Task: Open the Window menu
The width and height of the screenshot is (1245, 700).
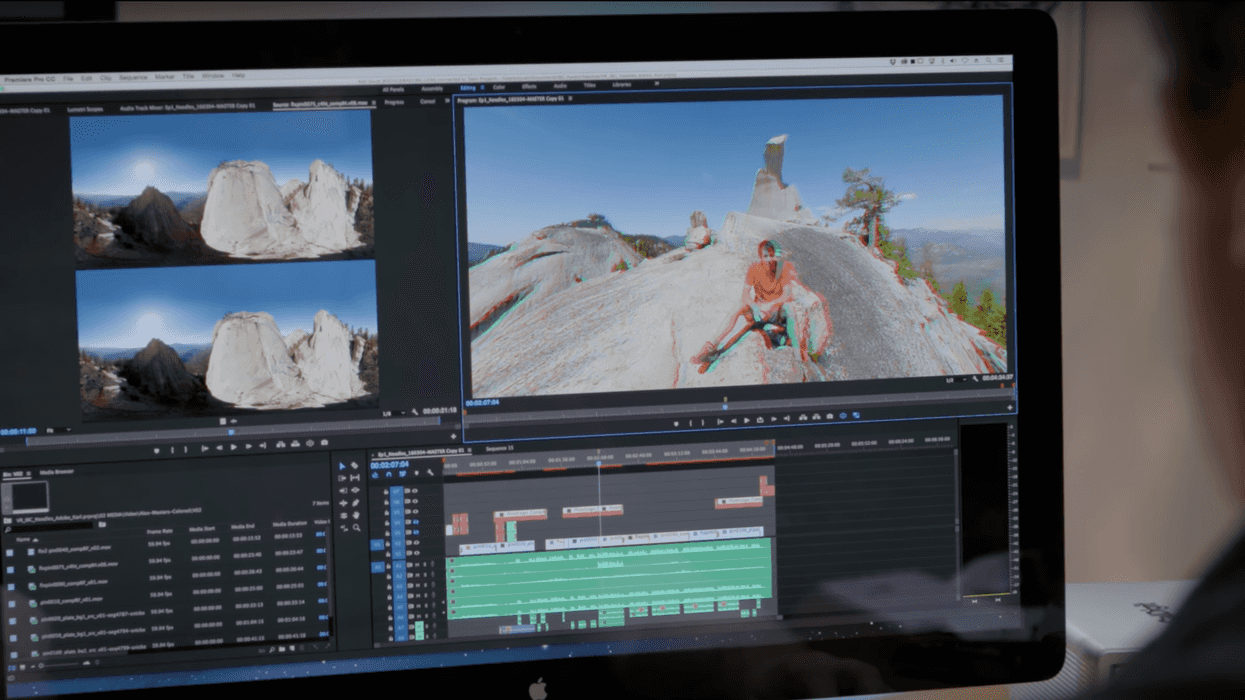Action: tap(213, 76)
